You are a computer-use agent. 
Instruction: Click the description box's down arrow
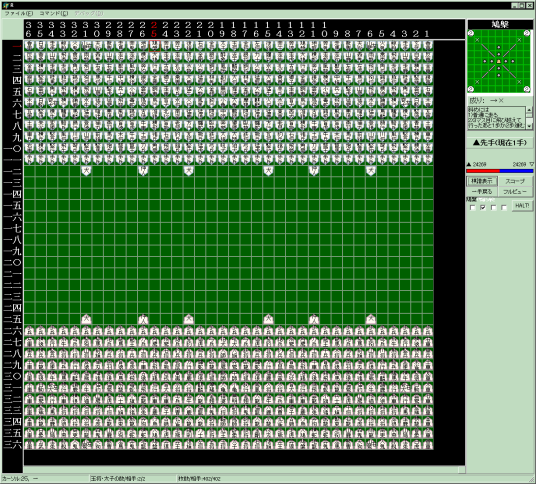pyautogui.click(x=529, y=126)
